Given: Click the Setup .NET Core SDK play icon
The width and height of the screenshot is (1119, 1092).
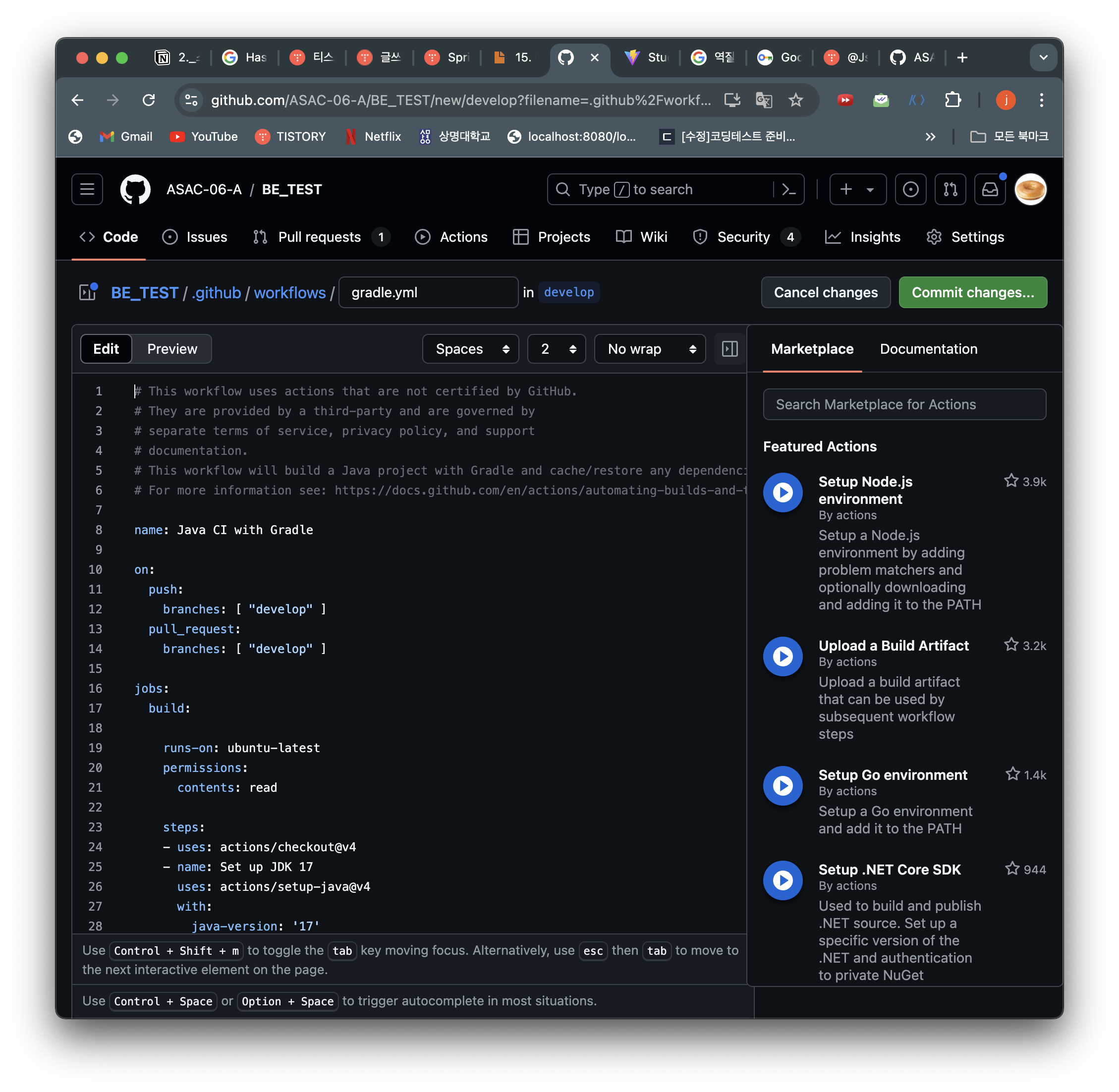Looking at the screenshot, I should (x=783, y=880).
